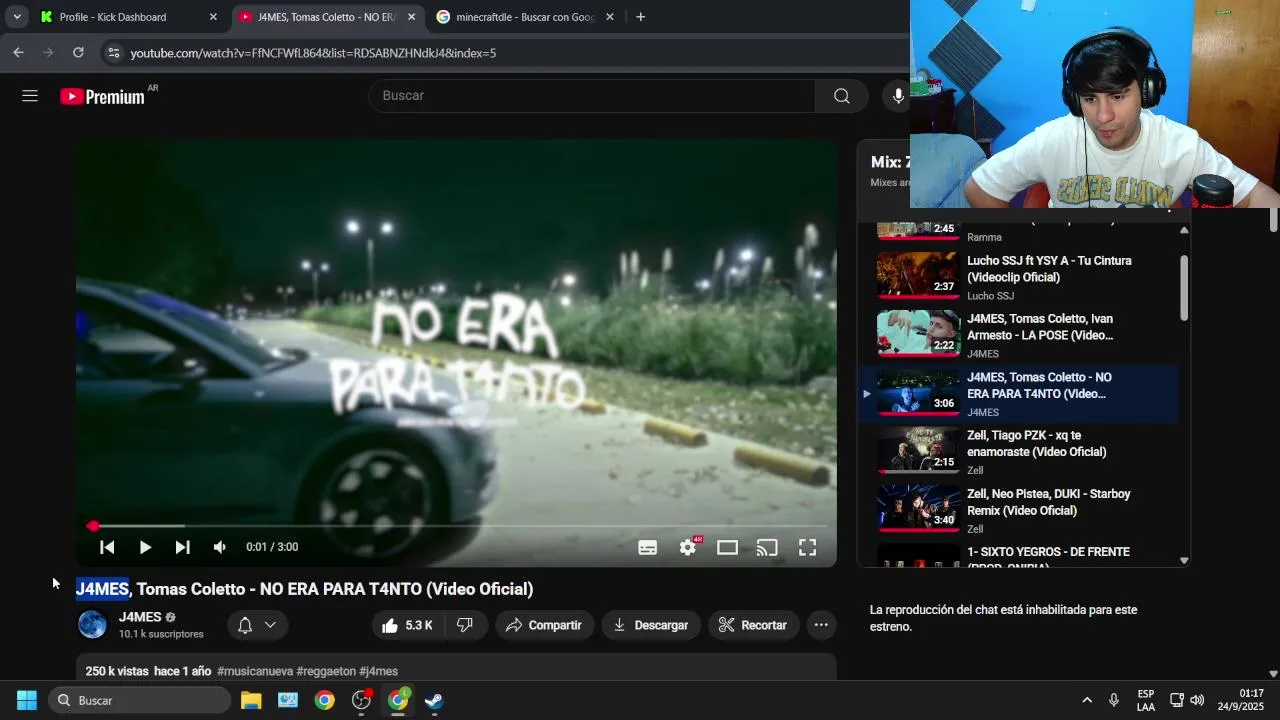Viewport: 1280px width, 720px height.
Task: Seek on the red video progress bar
Action: [x=459, y=526]
